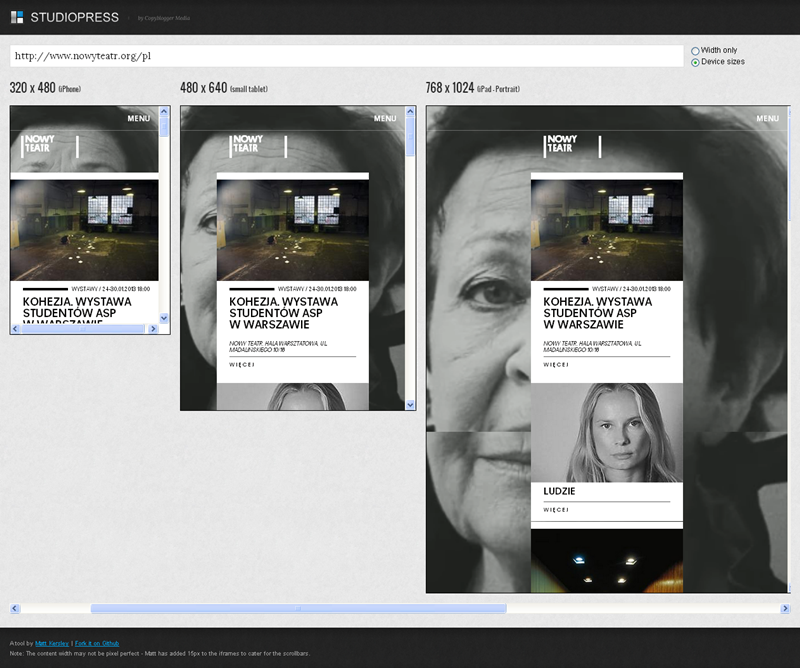
Task: Click the Nowy Teatr logo in iPhone preview
Action: (41, 146)
